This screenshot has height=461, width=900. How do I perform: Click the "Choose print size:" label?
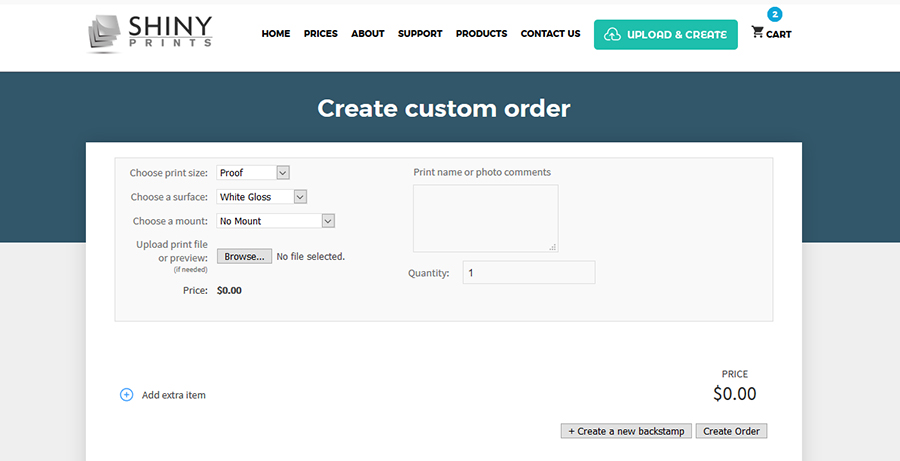[x=169, y=173]
